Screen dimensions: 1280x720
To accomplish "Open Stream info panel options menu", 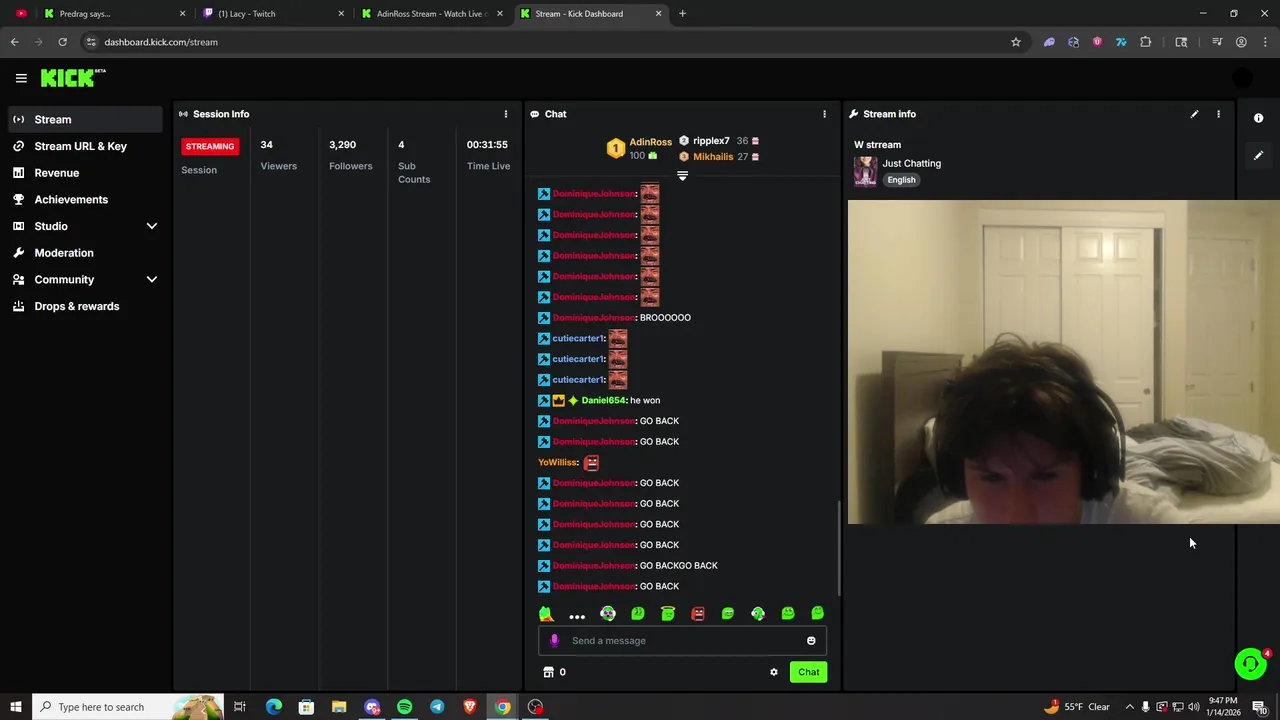I will click(1218, 114).
